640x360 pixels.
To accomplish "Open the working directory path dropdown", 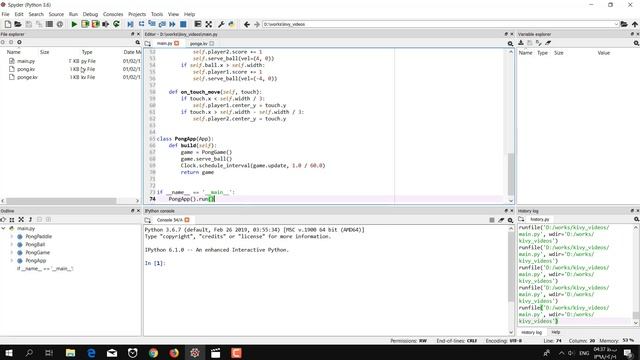I will [x=616, y=24].
